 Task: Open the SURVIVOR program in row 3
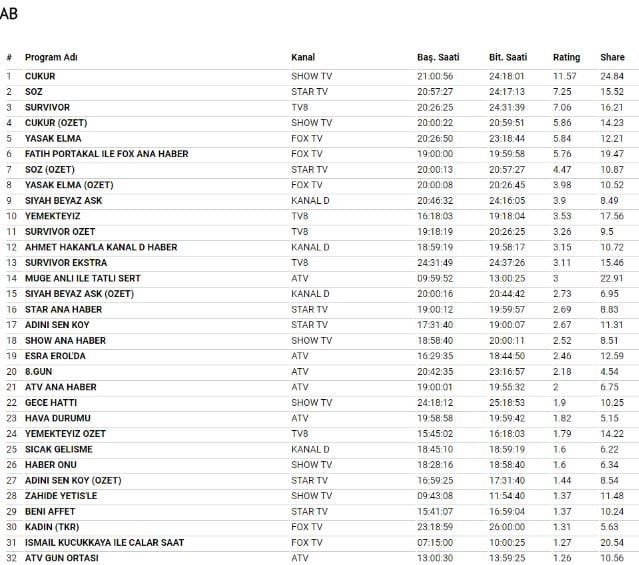47,107
